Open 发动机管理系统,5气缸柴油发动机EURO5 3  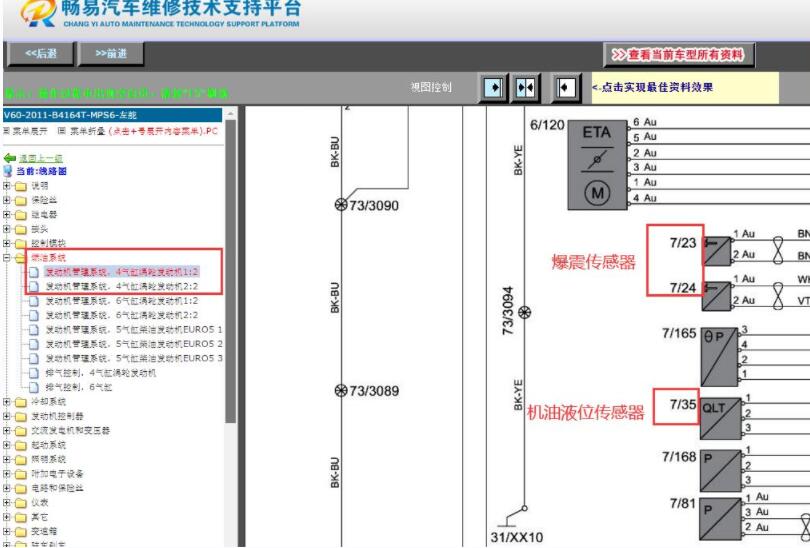[x=134, y=358]
